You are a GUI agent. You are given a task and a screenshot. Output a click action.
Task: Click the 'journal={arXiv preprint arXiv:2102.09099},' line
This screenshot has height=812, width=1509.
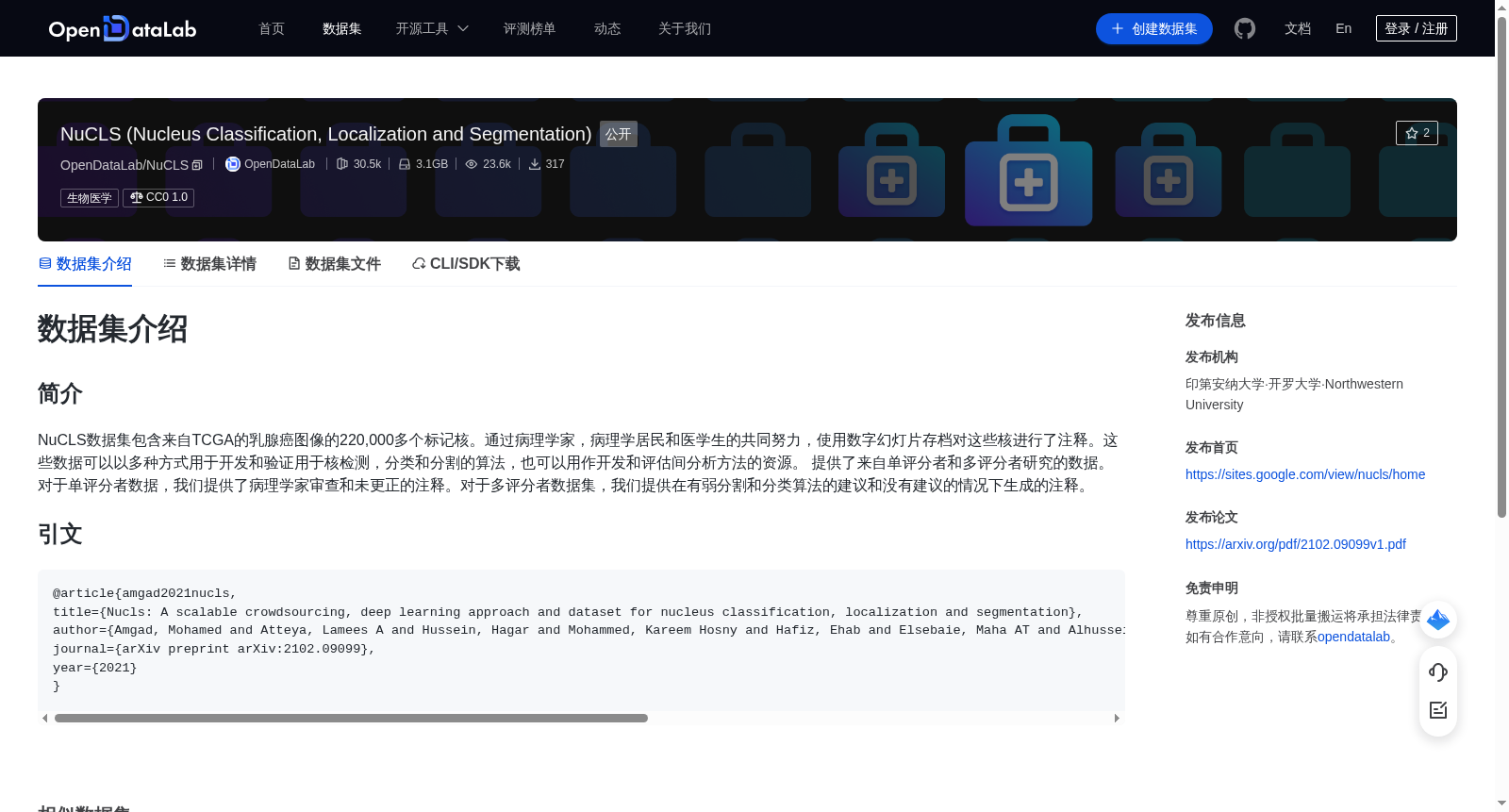[214, 649]
